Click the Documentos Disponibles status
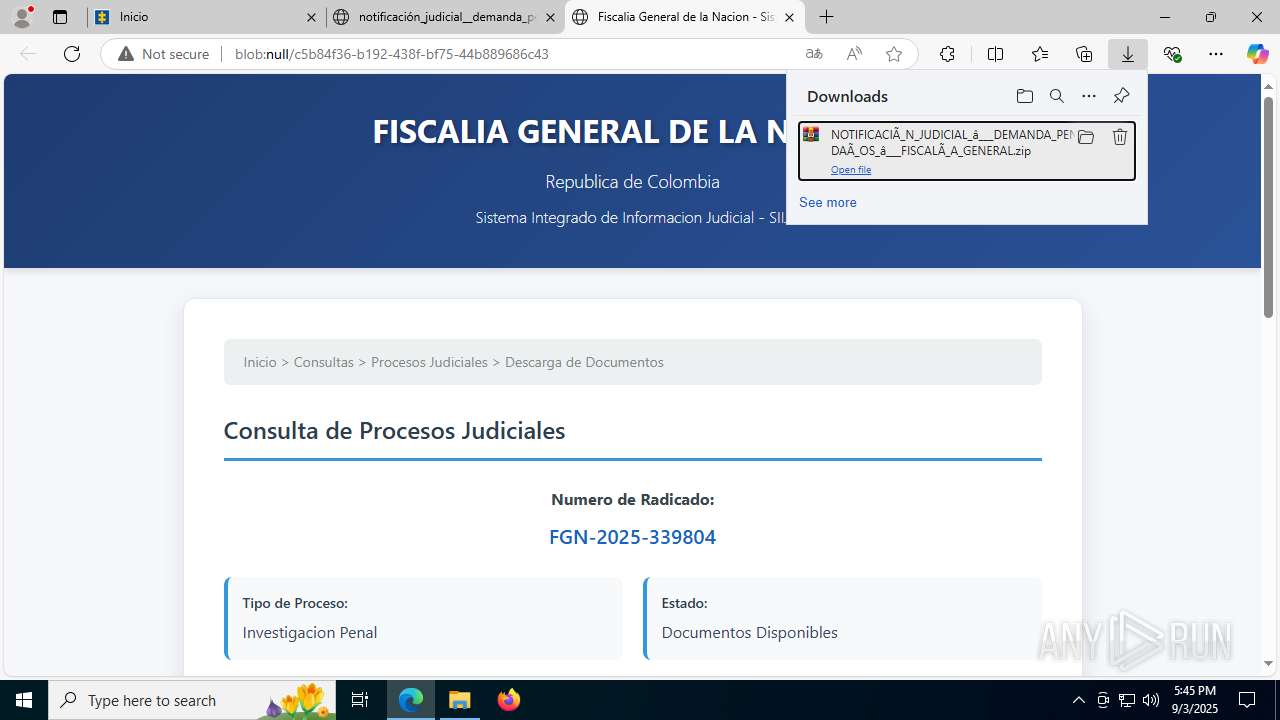The height and width of the screenshot is (720, 1280). [749, 632]
